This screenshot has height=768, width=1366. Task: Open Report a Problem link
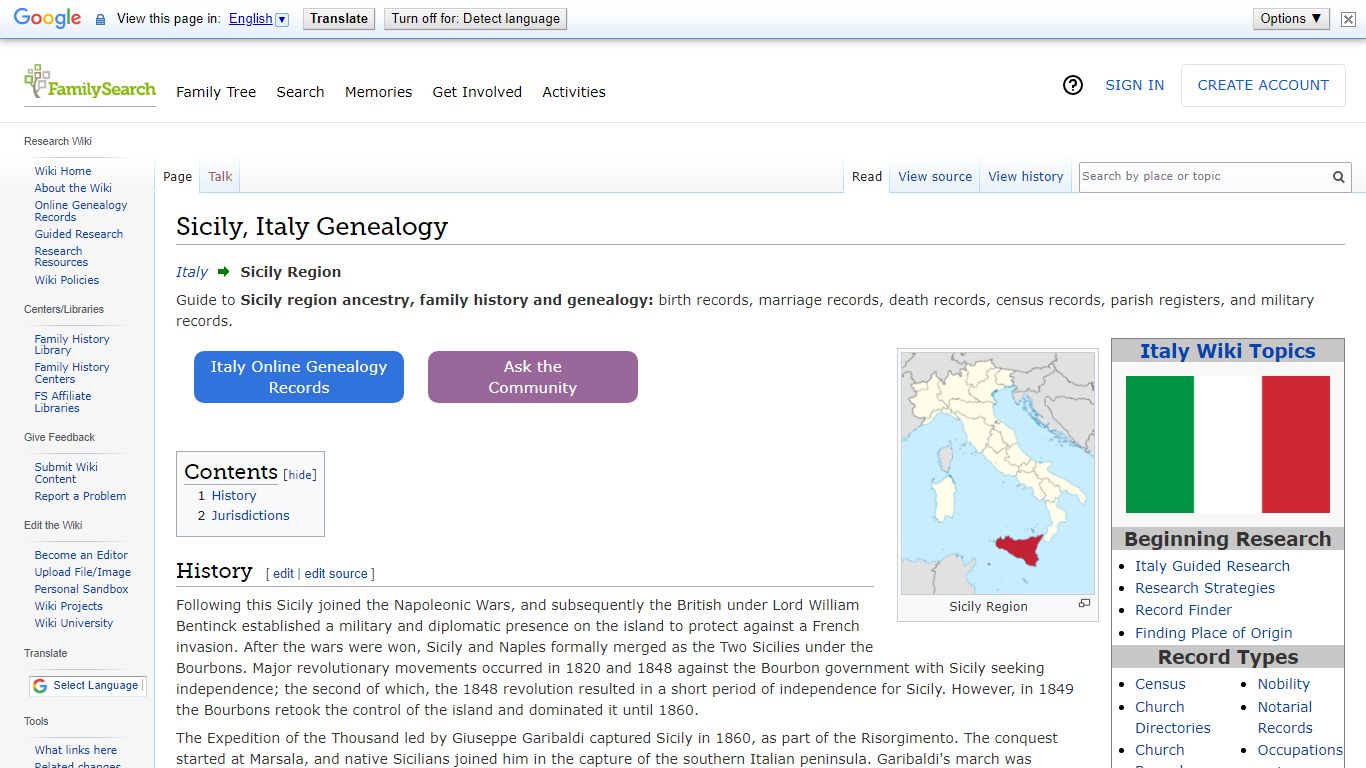[80, 496]
